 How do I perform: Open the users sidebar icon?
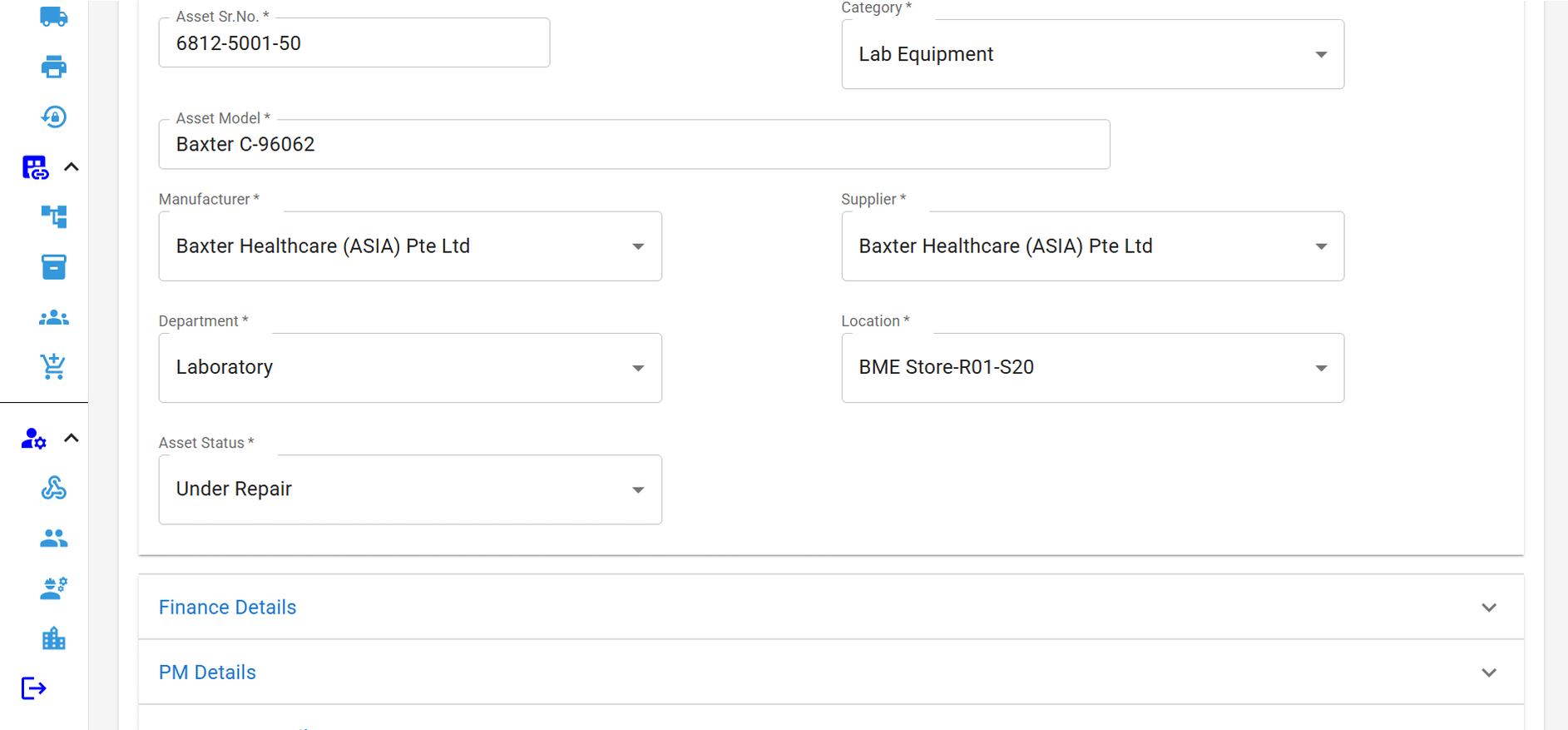[x=54, y=539]
